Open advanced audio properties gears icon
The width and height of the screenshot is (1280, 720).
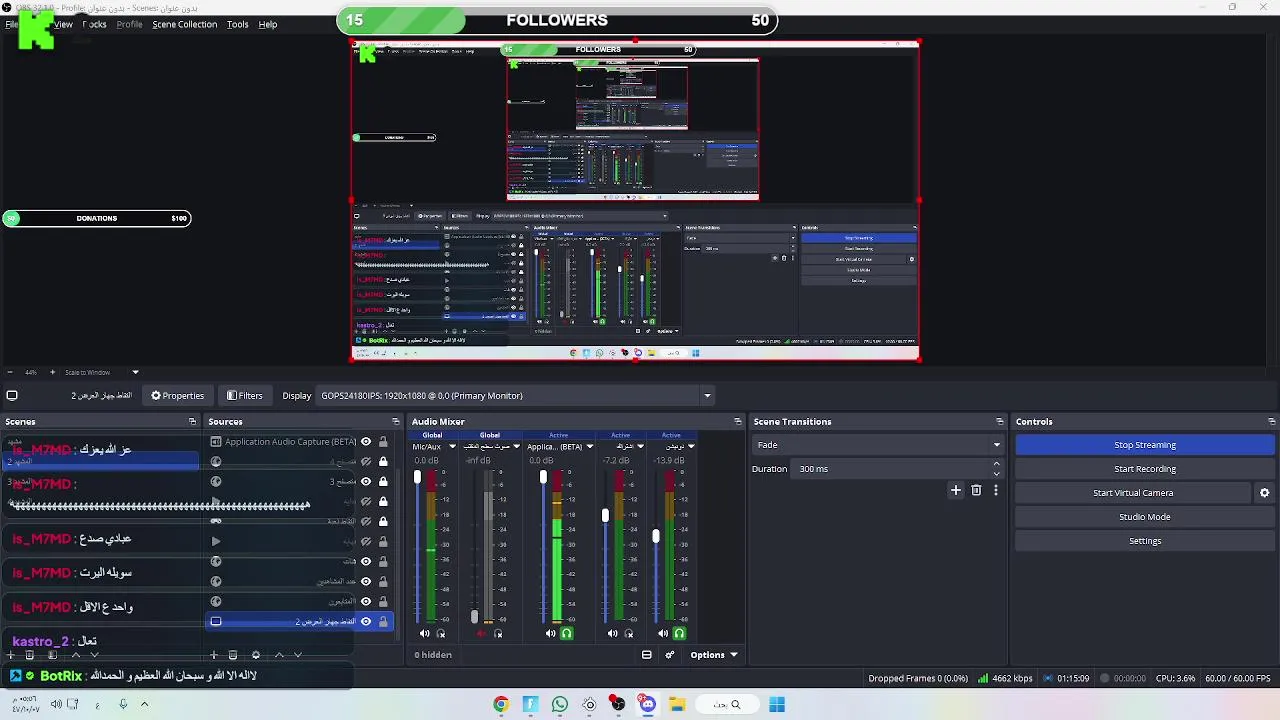[x=670, y=655]
